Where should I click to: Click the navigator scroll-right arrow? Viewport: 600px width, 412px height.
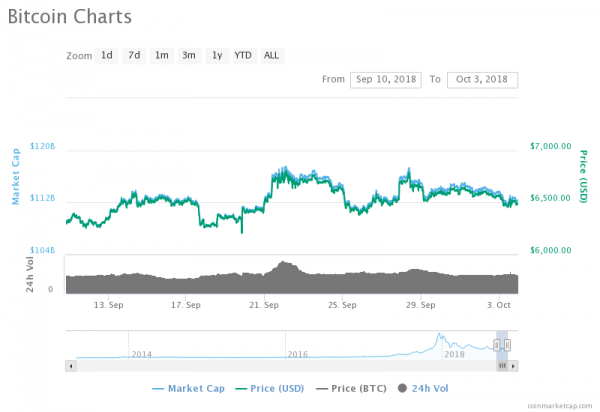pyautogui.click(x=513, y=366)
